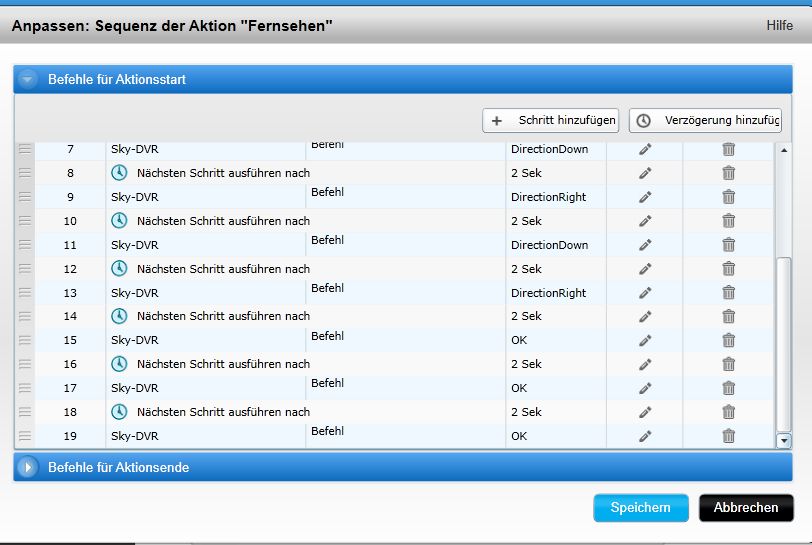
Task: Edit step 11 DirectionDown command
Action: pyautogui.click(x=645, y=245)
